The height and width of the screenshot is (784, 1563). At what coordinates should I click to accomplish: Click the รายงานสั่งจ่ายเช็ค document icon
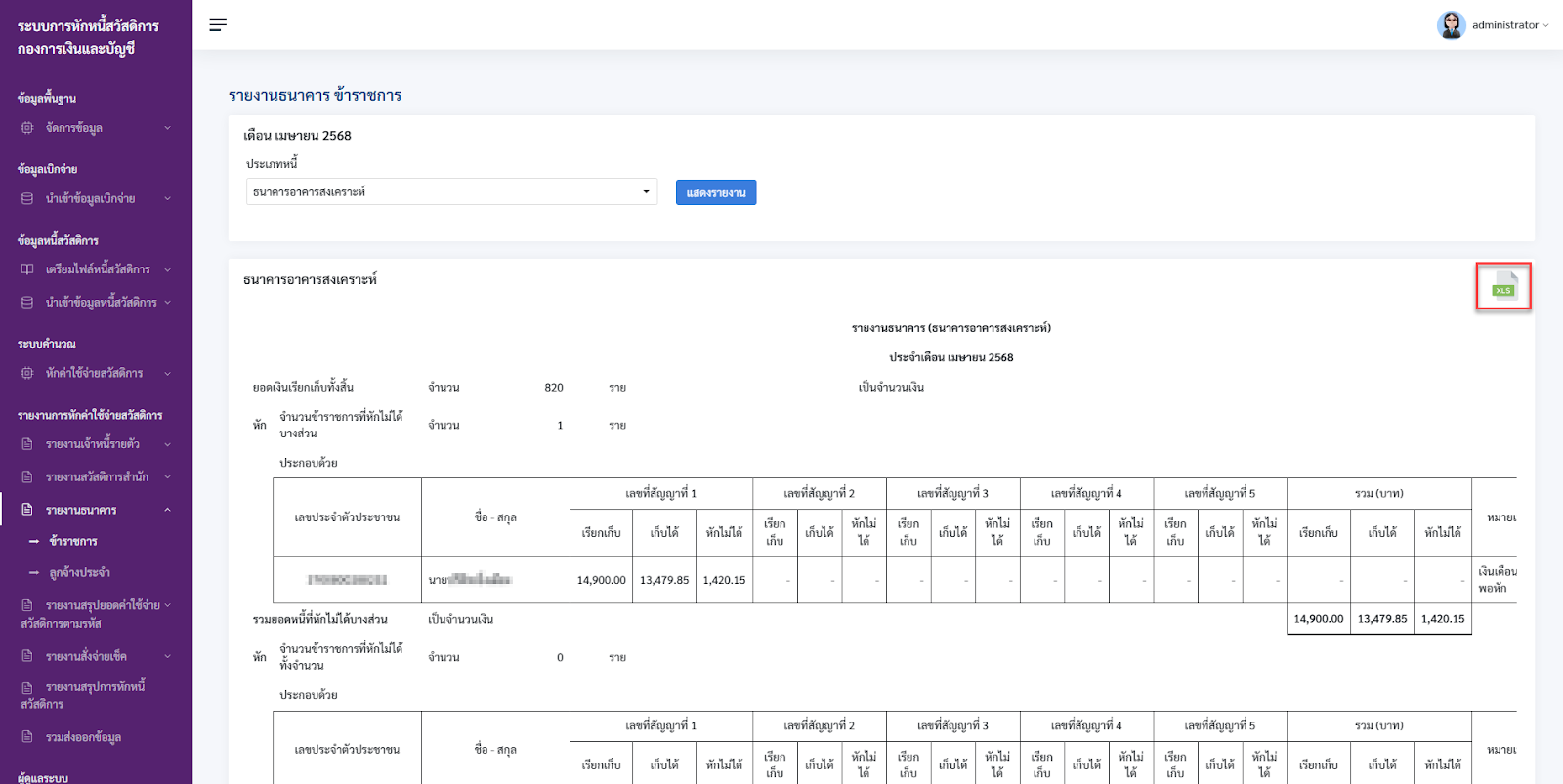(x=27, y=656)
